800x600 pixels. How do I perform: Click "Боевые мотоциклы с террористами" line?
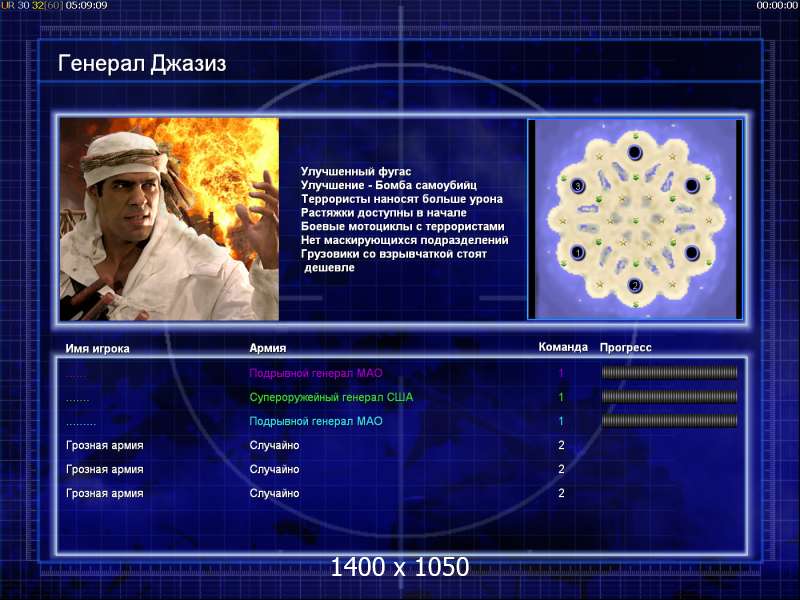point(403,227)
